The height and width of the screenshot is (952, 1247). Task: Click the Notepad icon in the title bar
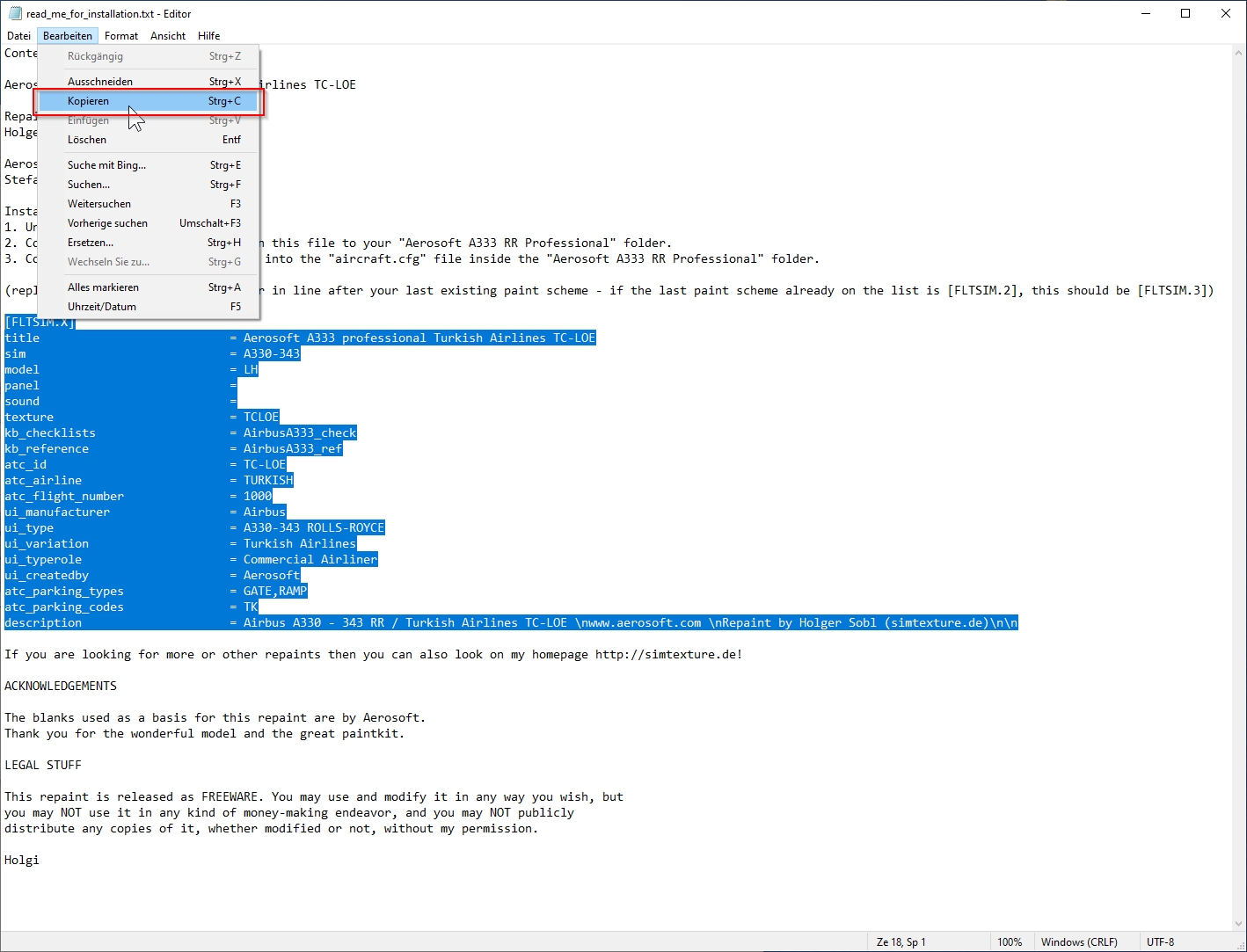tap(14, 13)
